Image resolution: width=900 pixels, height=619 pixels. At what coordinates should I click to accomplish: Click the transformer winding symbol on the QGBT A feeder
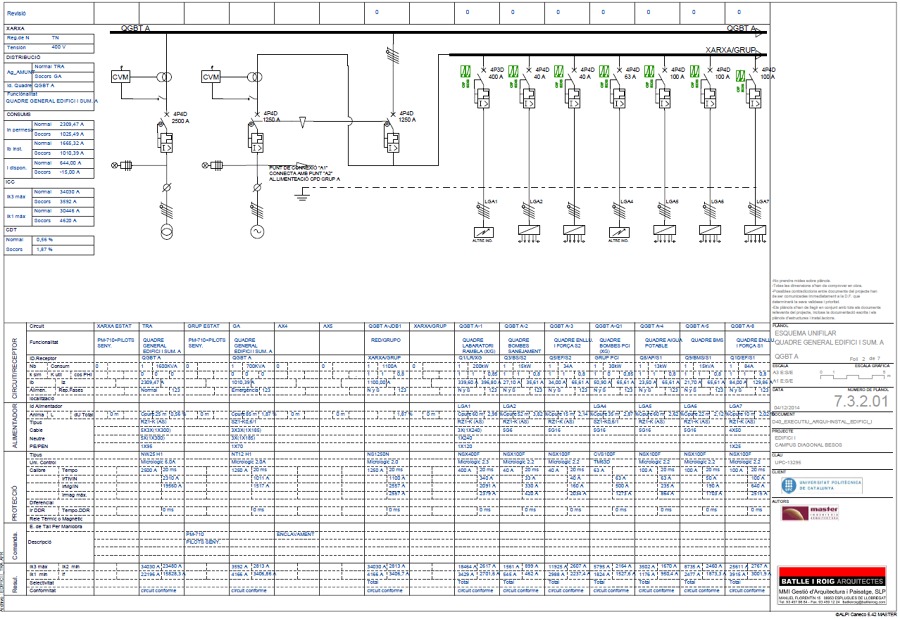pos(165,76)
